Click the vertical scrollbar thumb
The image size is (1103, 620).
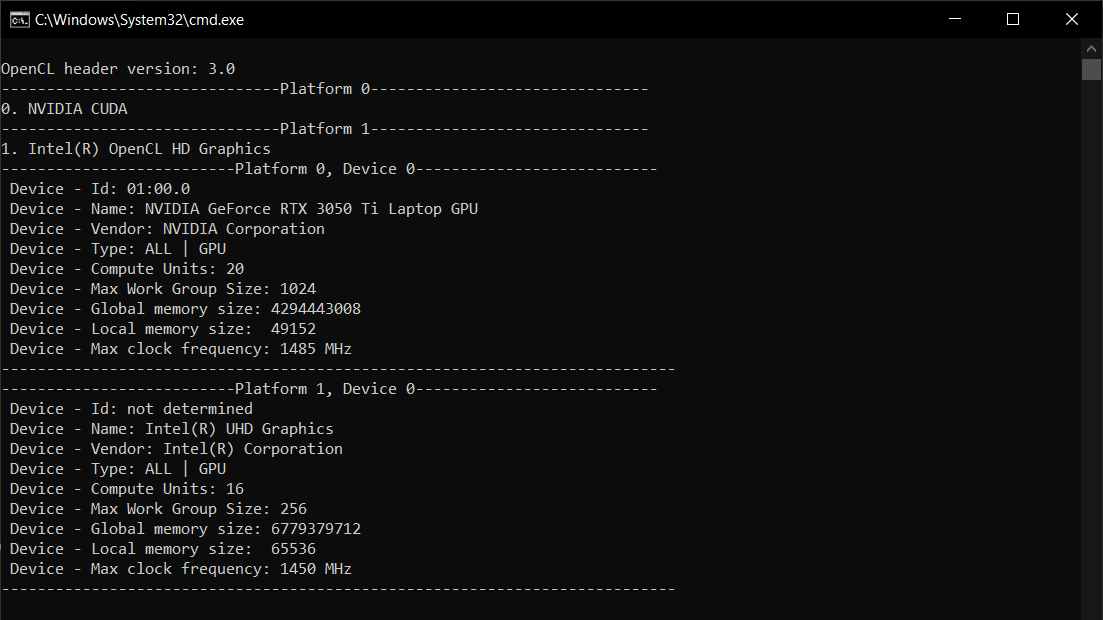point(1091,70)
